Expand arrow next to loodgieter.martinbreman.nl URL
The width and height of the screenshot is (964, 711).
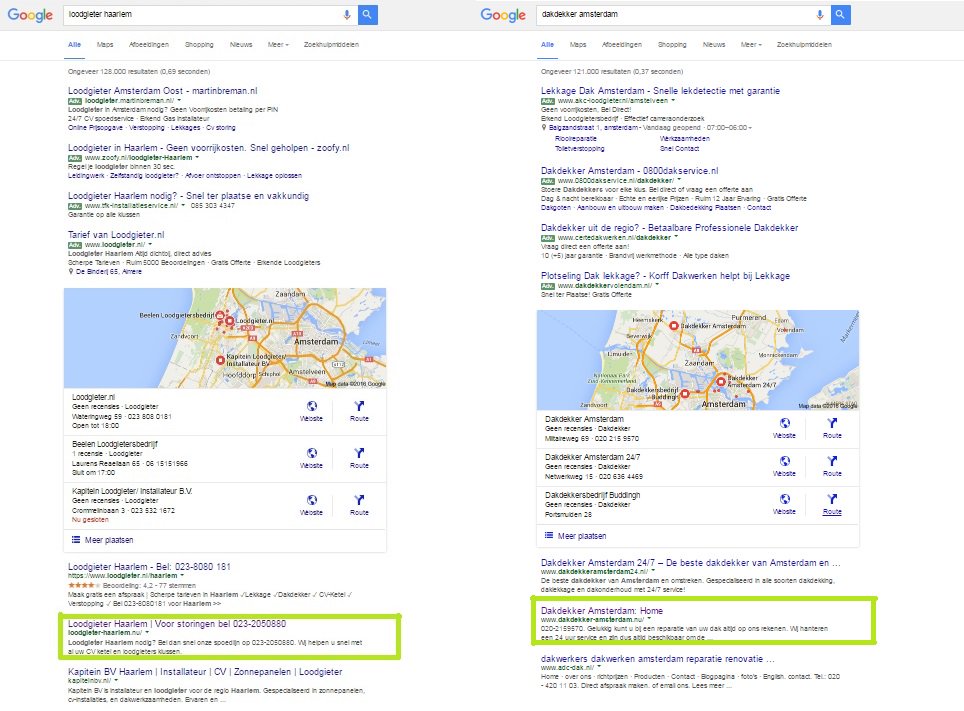[179, 100]
